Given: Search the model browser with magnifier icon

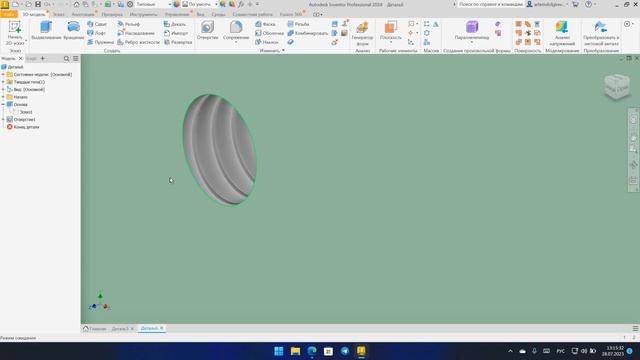Looking at the screenshot, I should click(x=67, y=59).
